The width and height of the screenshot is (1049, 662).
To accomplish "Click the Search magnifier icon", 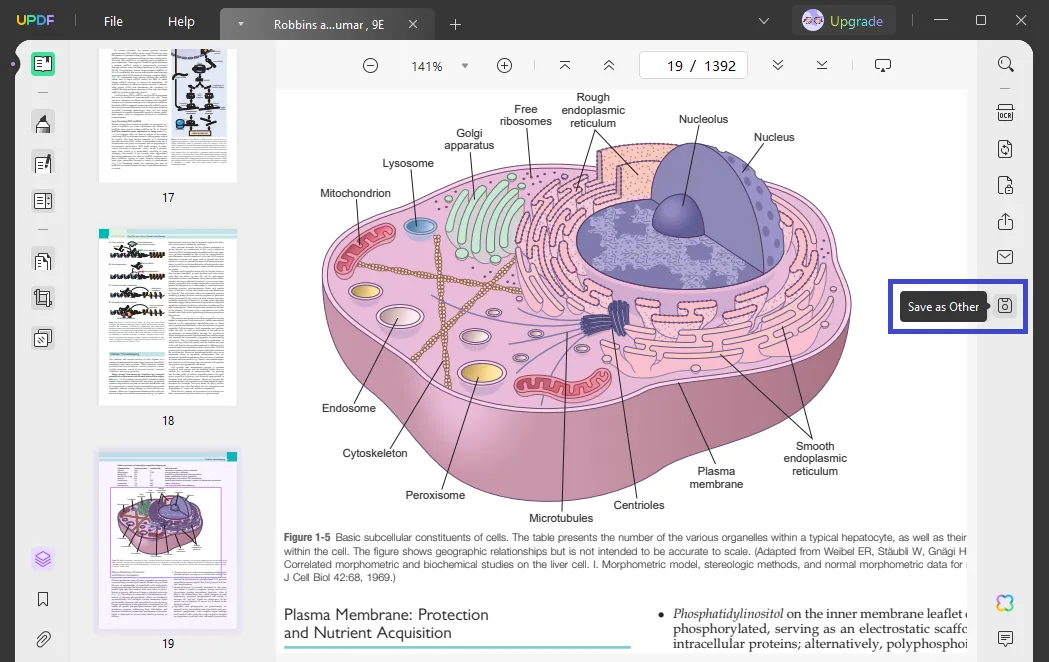I will (1006, 64).
